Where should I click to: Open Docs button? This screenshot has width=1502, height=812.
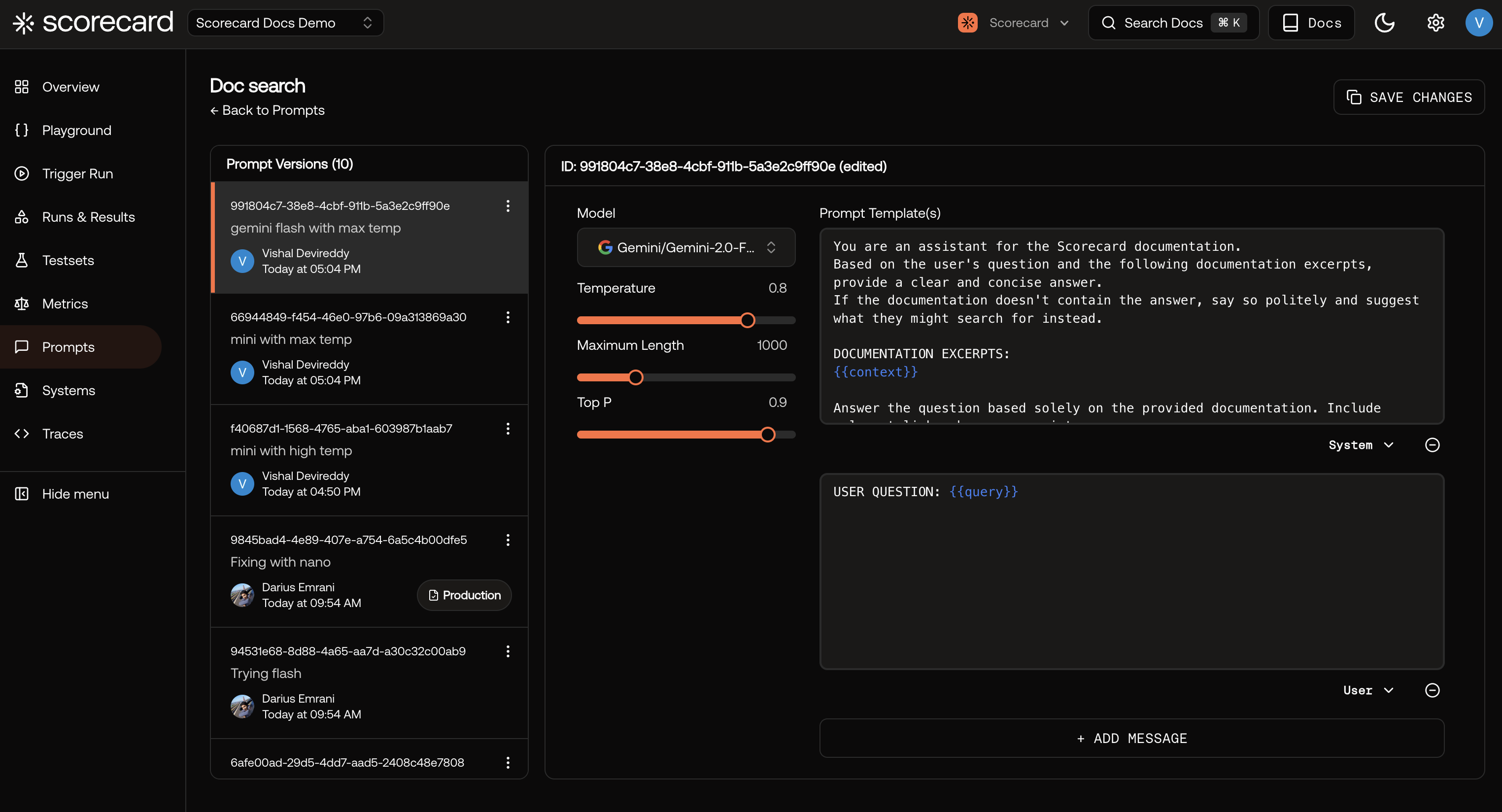click(x=1311, y=23)
